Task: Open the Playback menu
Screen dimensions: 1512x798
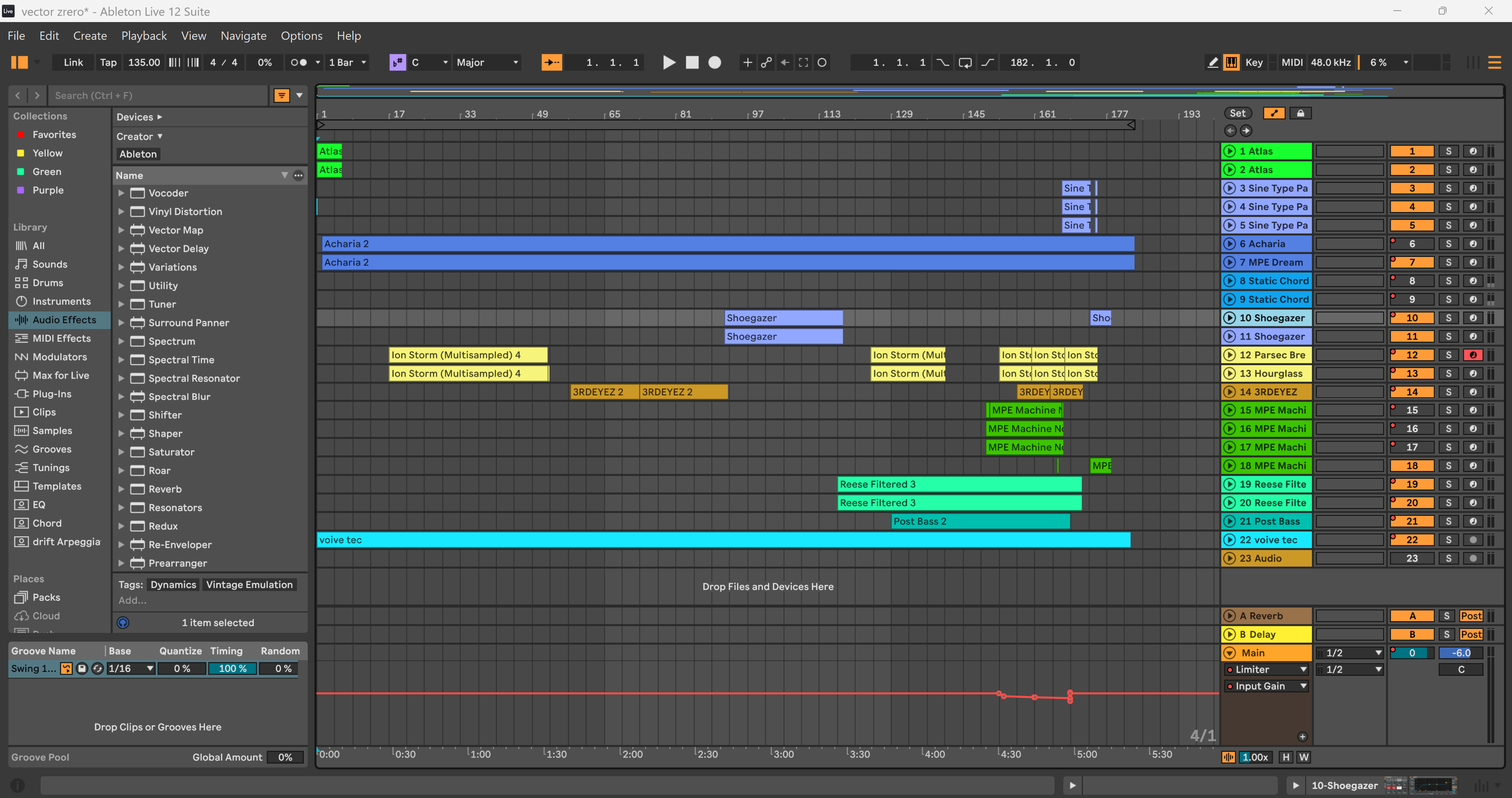Action: coord(144,36)
